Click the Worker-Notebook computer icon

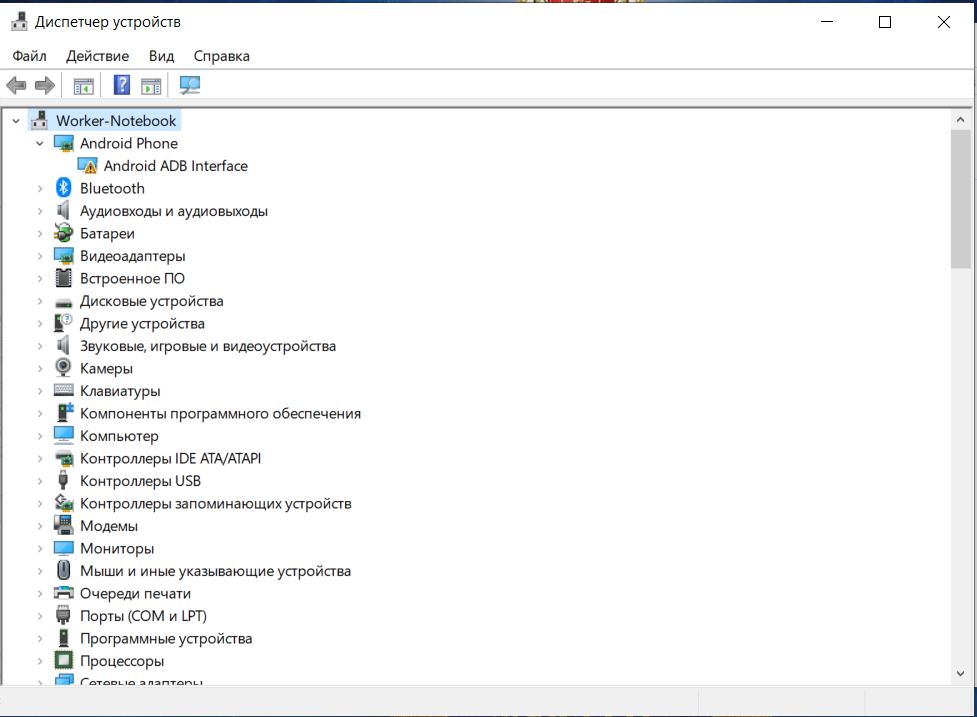click(39, 120)
